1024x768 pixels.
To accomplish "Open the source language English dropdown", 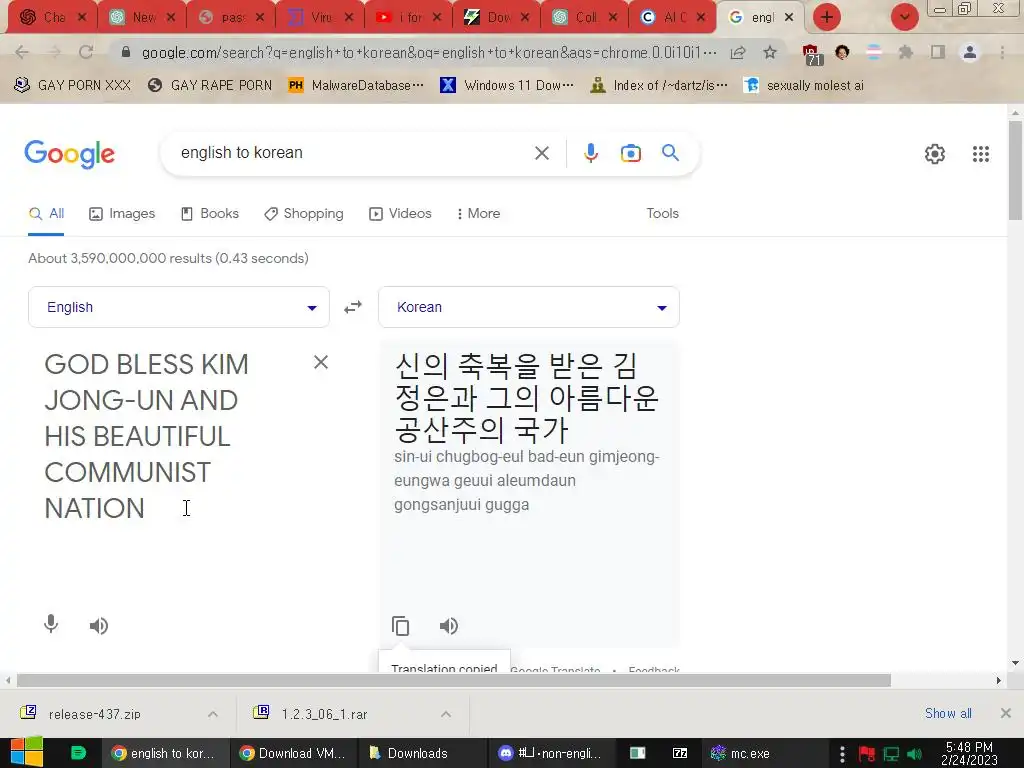I will coord(179,307).
